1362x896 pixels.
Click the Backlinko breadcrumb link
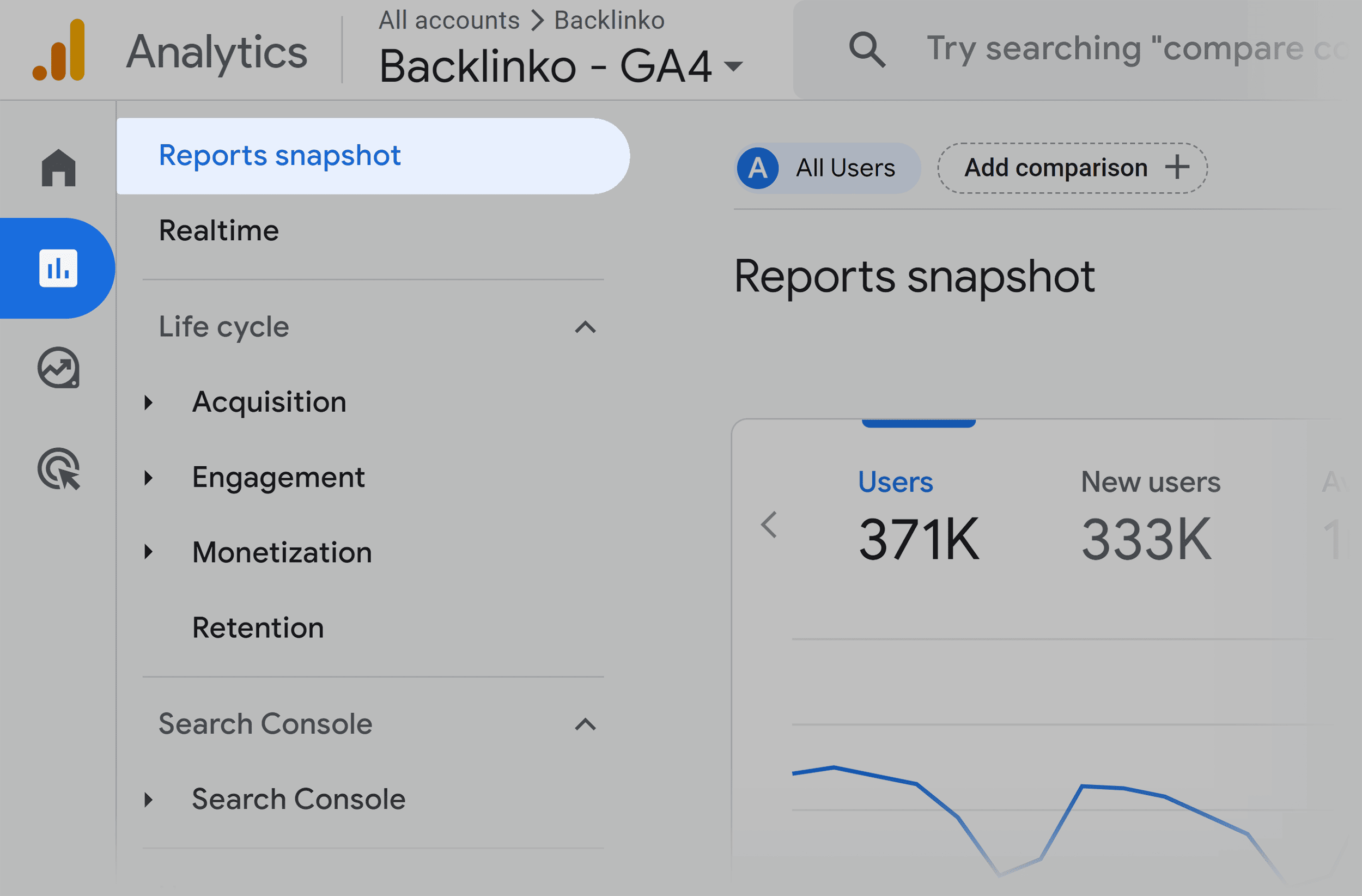610,21
